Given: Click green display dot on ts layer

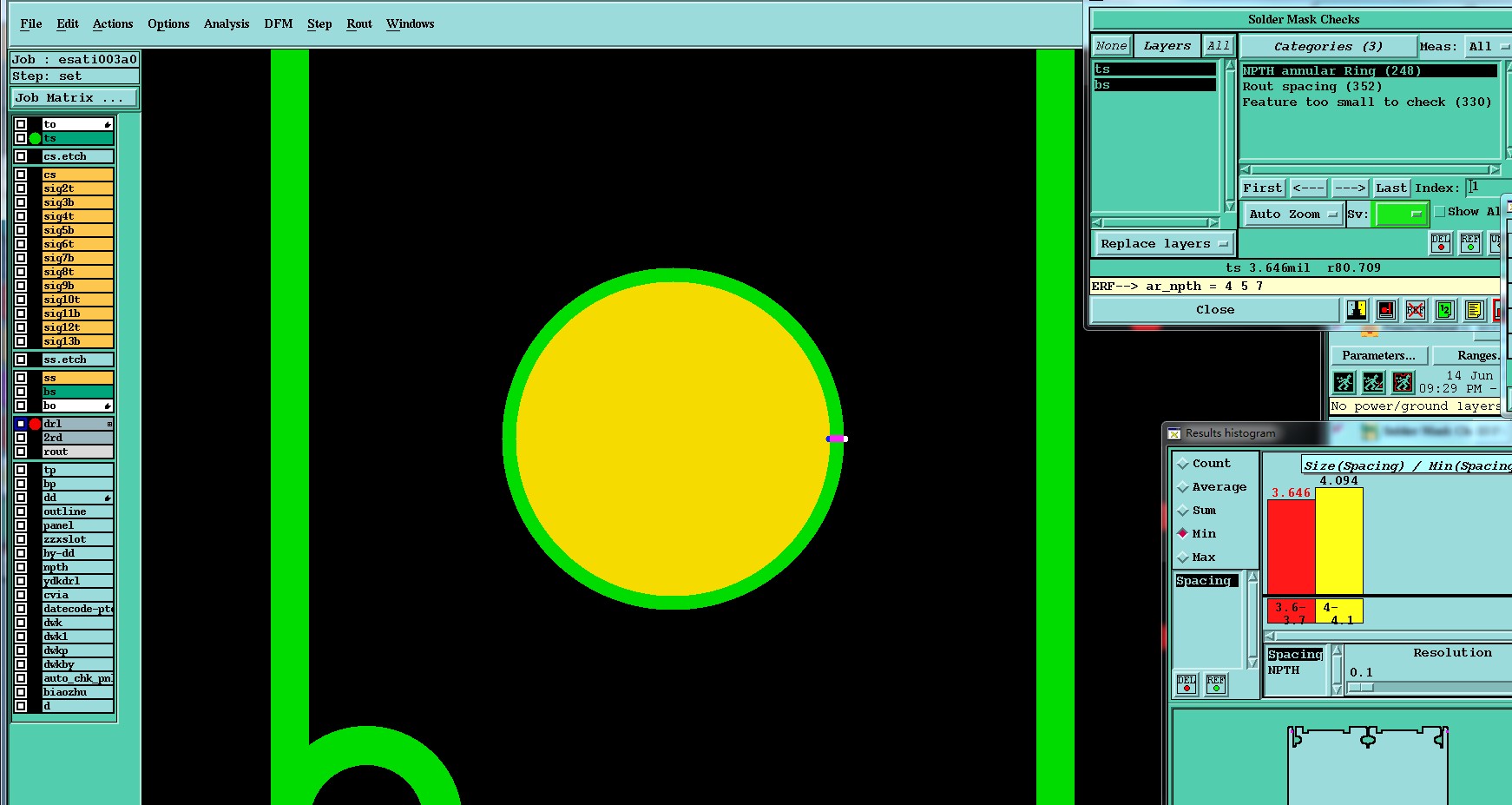Looking at the screenshot, I should click(x=35, y=138).
